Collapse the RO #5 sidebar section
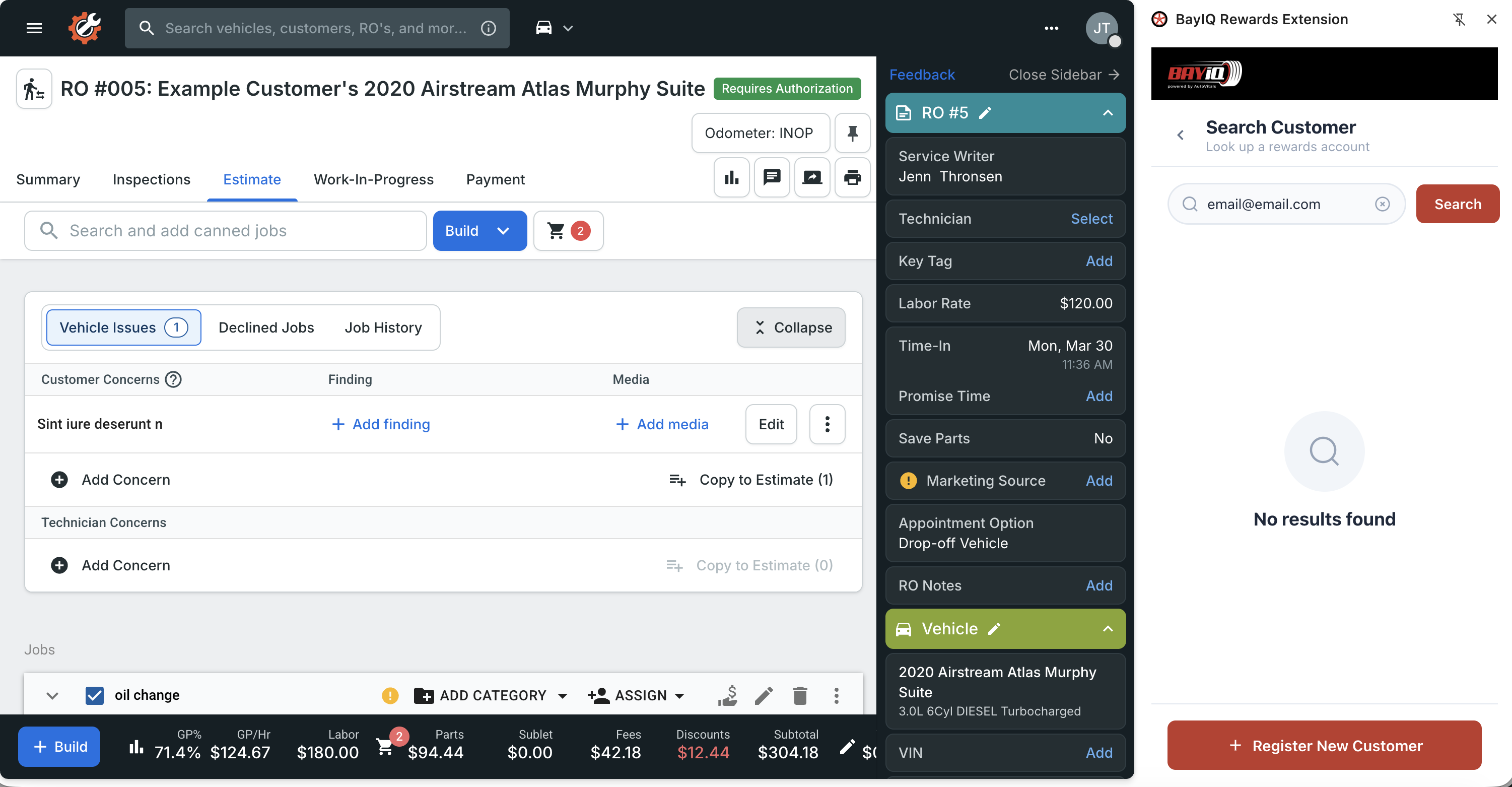This screenshot has height=787, width=1512. (1108, 113)
